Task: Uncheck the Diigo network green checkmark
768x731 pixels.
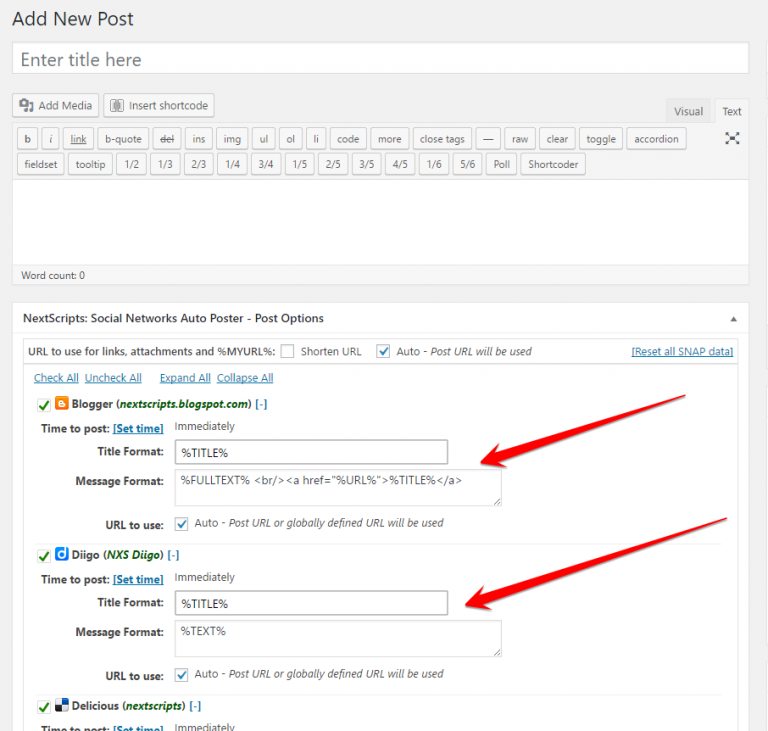Action: click(44, 556)
